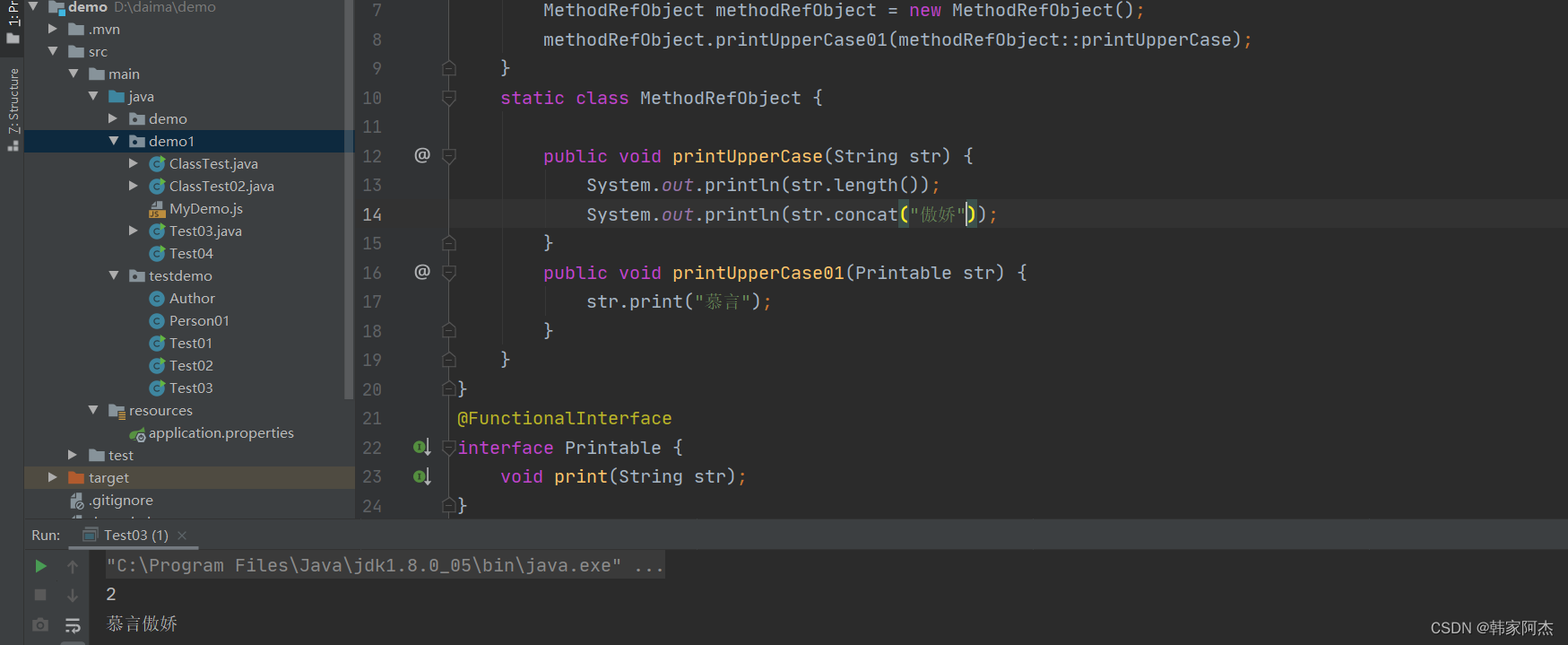Expand the test folder arrow

pos(74,455)
